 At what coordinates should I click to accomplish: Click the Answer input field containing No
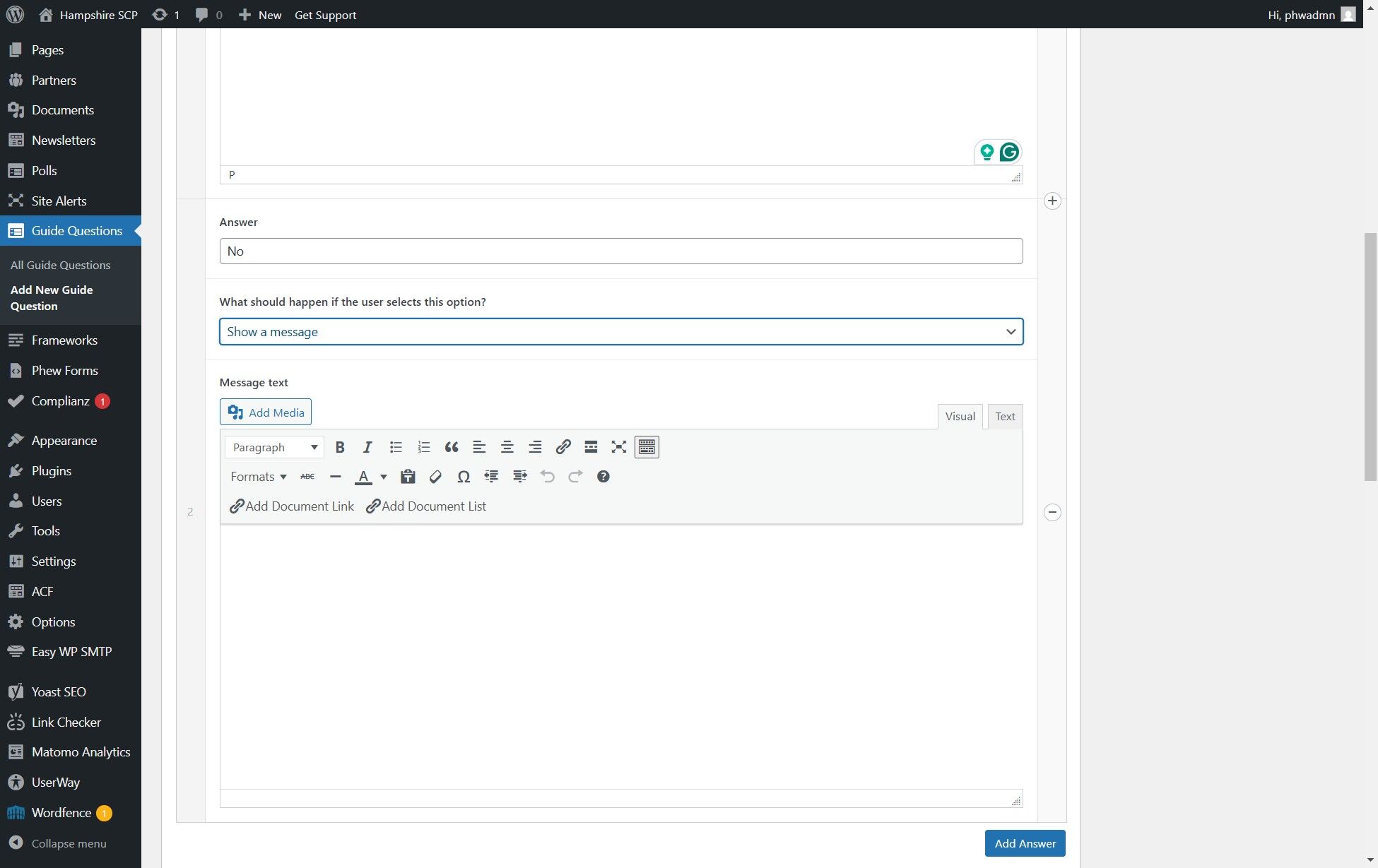pyautogui.click(x=620, y=251)
